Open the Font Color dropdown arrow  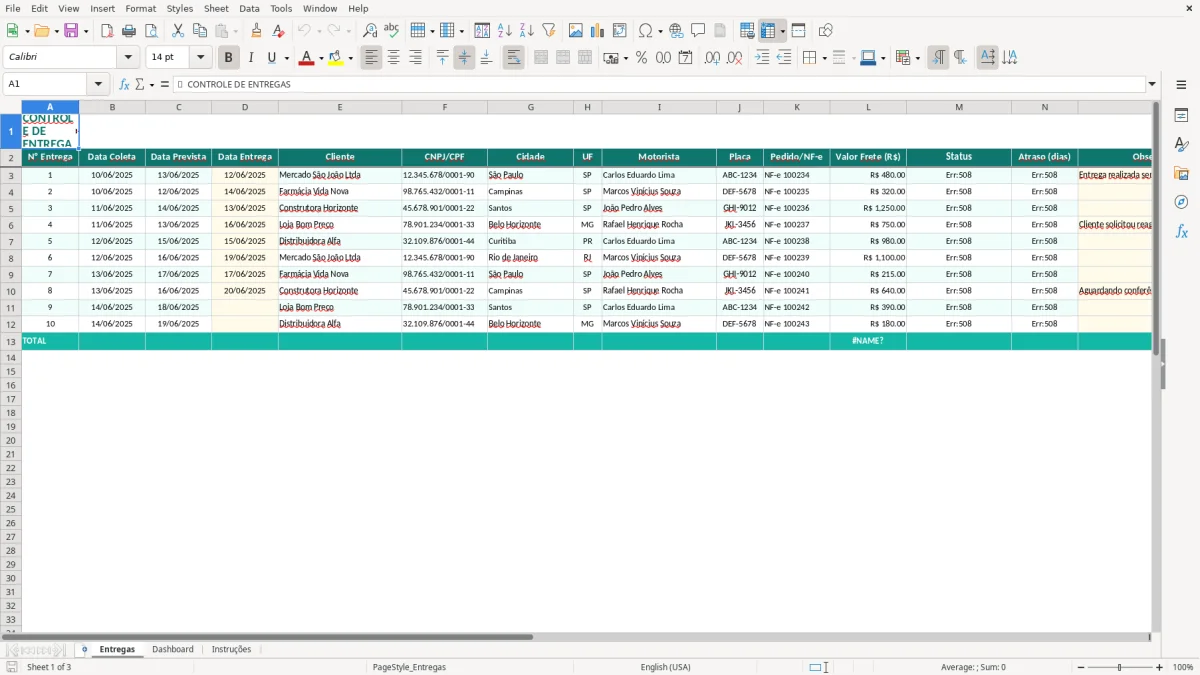click(x=321, y=58)
